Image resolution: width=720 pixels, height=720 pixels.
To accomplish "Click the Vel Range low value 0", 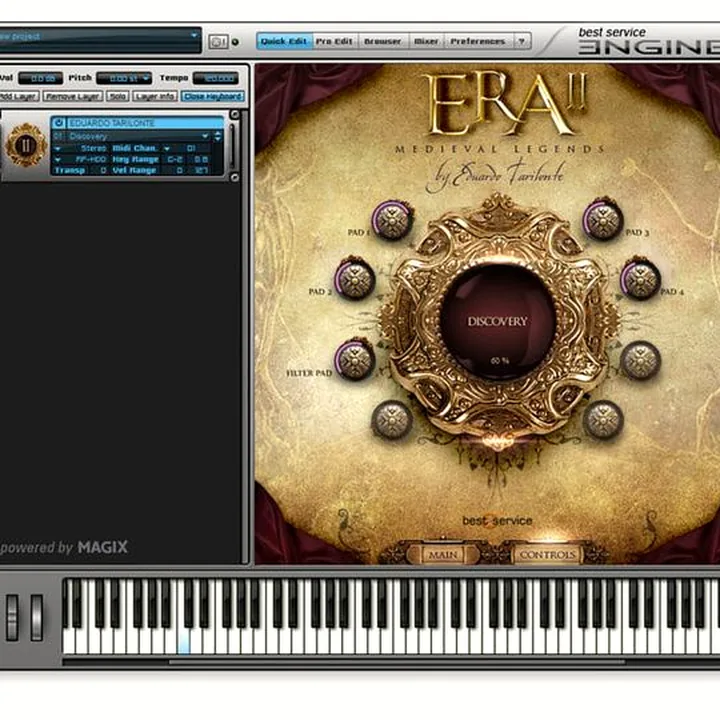I will 180,170.
